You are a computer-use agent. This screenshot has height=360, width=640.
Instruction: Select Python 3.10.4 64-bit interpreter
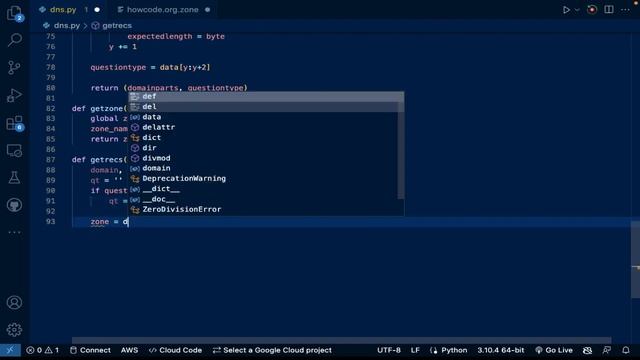click(x=501, y=350)
